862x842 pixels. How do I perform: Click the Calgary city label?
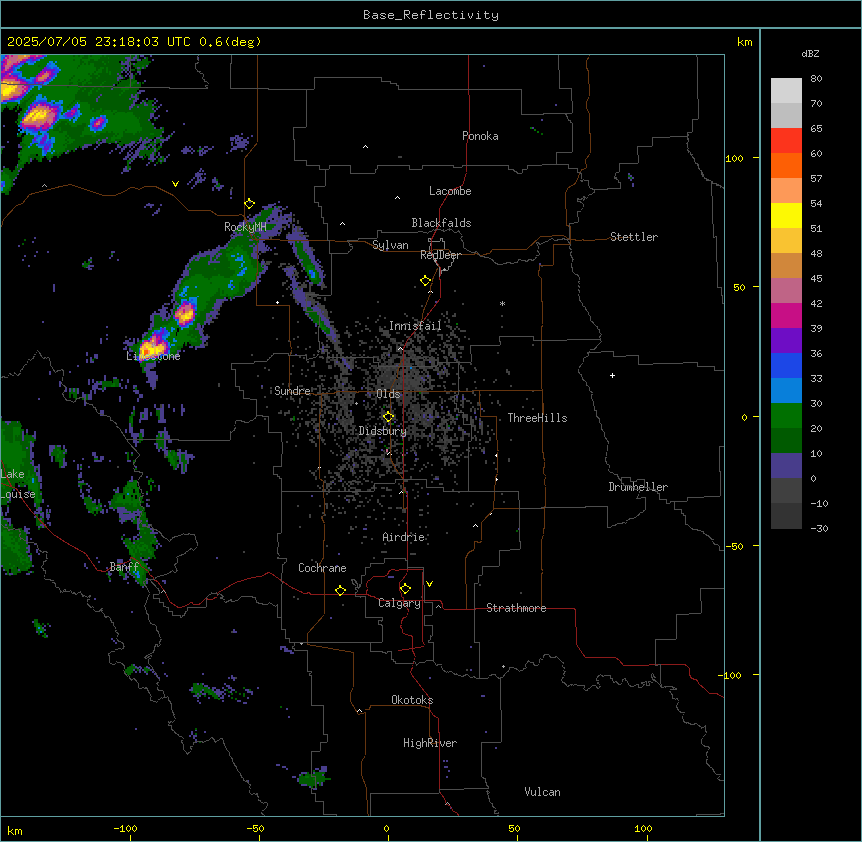click(399, 603)
